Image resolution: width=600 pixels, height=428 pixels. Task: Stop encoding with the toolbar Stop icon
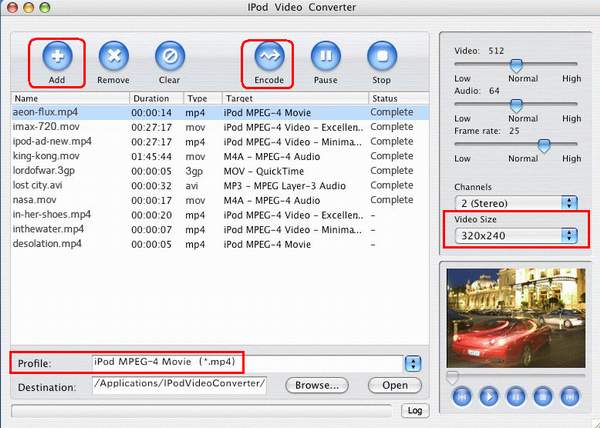(x=382, y=56)
